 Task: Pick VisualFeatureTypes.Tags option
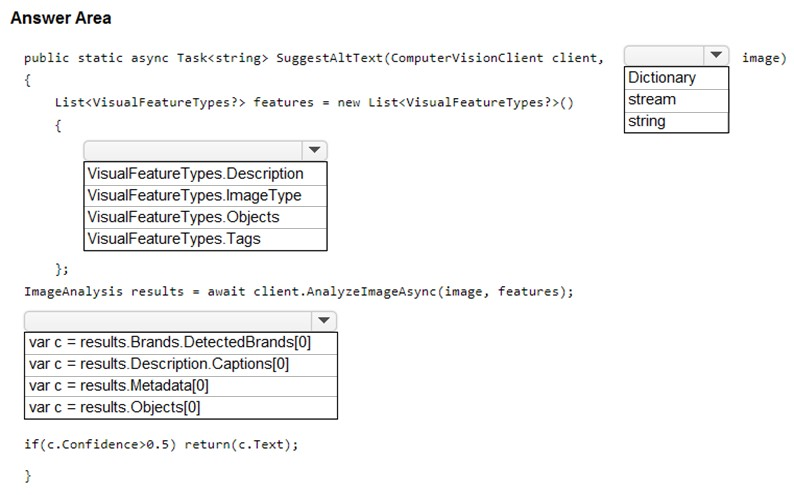coord(205,239)
